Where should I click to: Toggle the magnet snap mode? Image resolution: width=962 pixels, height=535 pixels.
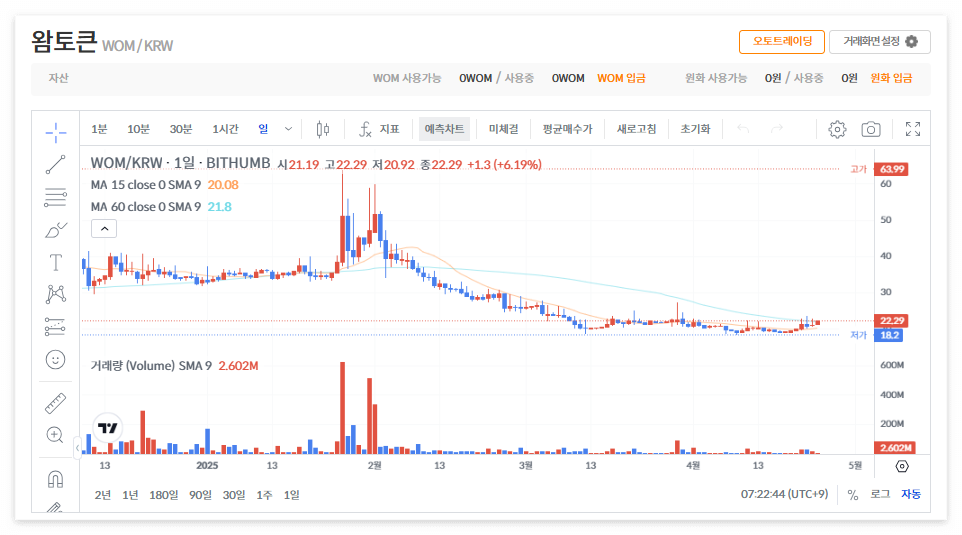55,479
